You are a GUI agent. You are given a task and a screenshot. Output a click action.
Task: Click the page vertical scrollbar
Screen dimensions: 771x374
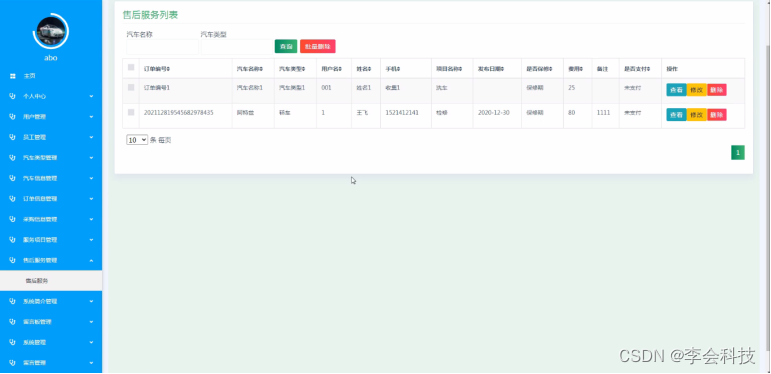(768, 197)
